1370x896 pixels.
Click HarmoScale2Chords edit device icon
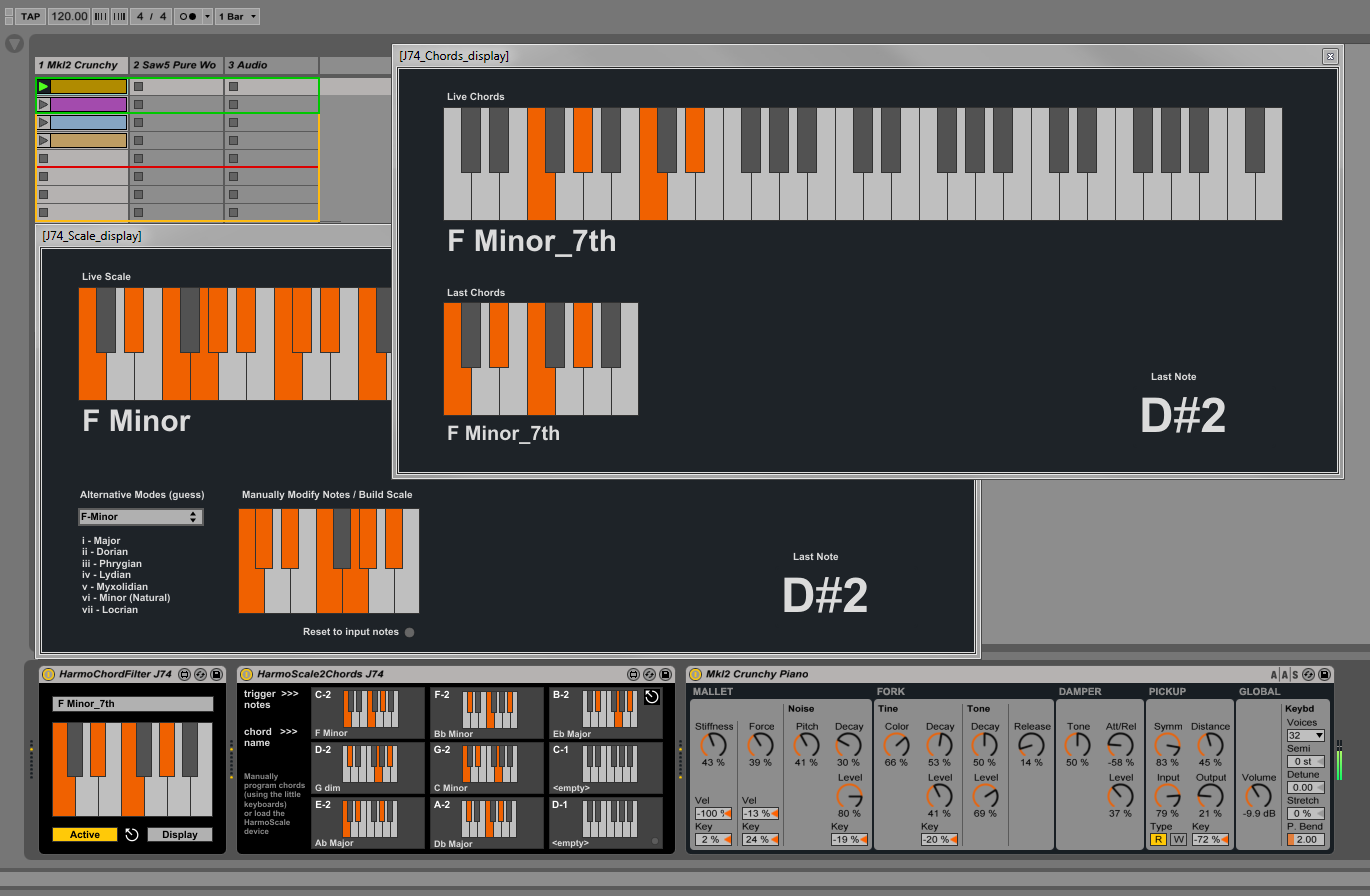pyautogui.click(x=633, y=674)
